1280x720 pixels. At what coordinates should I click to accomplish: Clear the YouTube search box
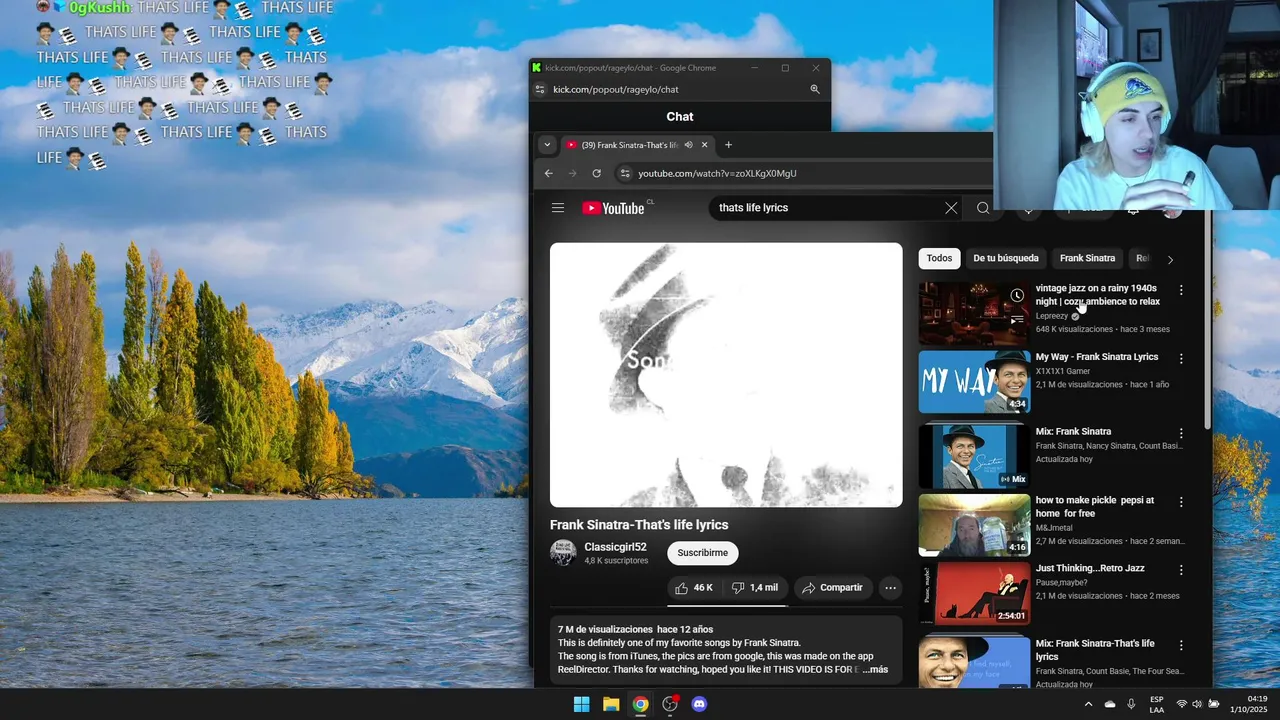[x=951, y=208]
